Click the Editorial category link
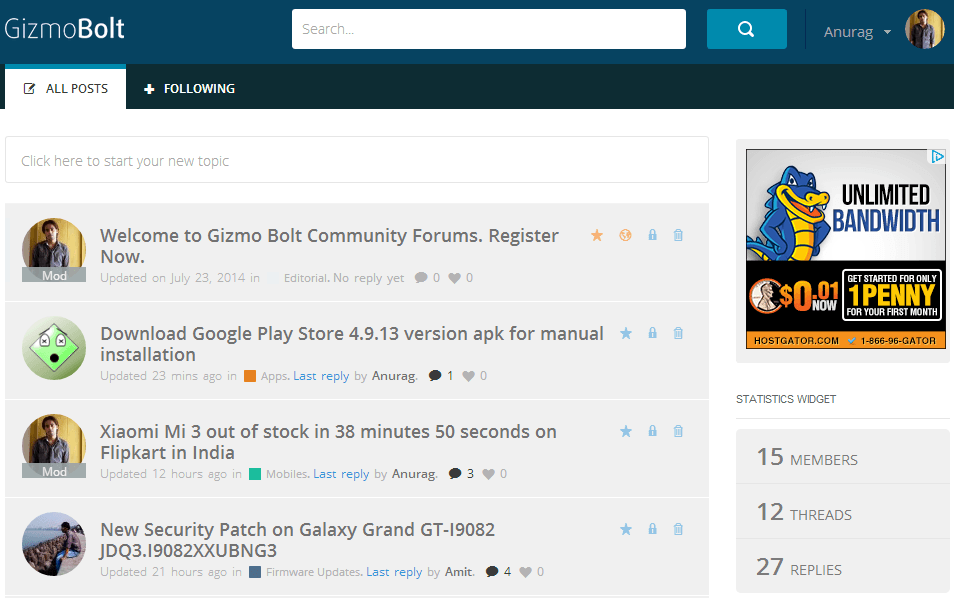Image resolution: width=954 pixels, height=598 pixels. (306, 278)
